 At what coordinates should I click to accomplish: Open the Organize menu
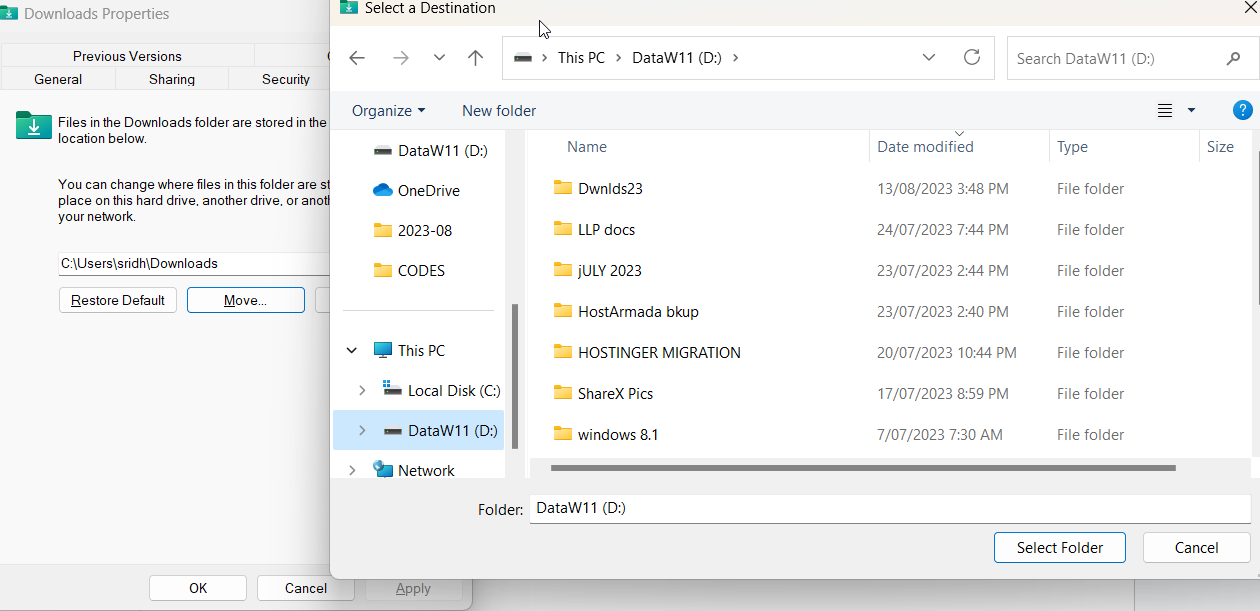[x=388, y=110]
